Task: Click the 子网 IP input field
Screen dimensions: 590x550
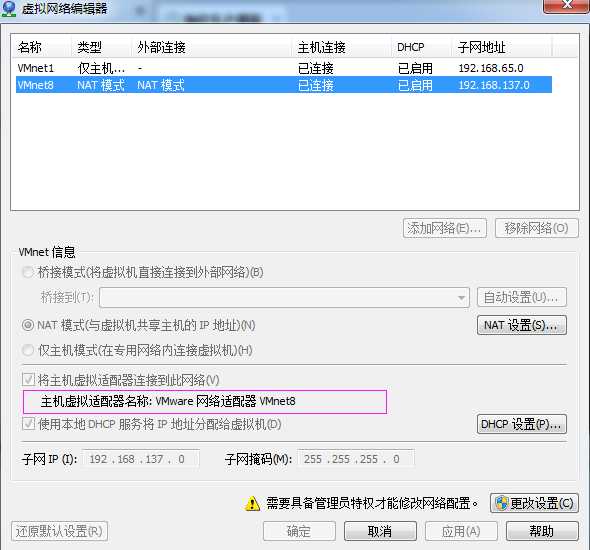Action: 141,459
